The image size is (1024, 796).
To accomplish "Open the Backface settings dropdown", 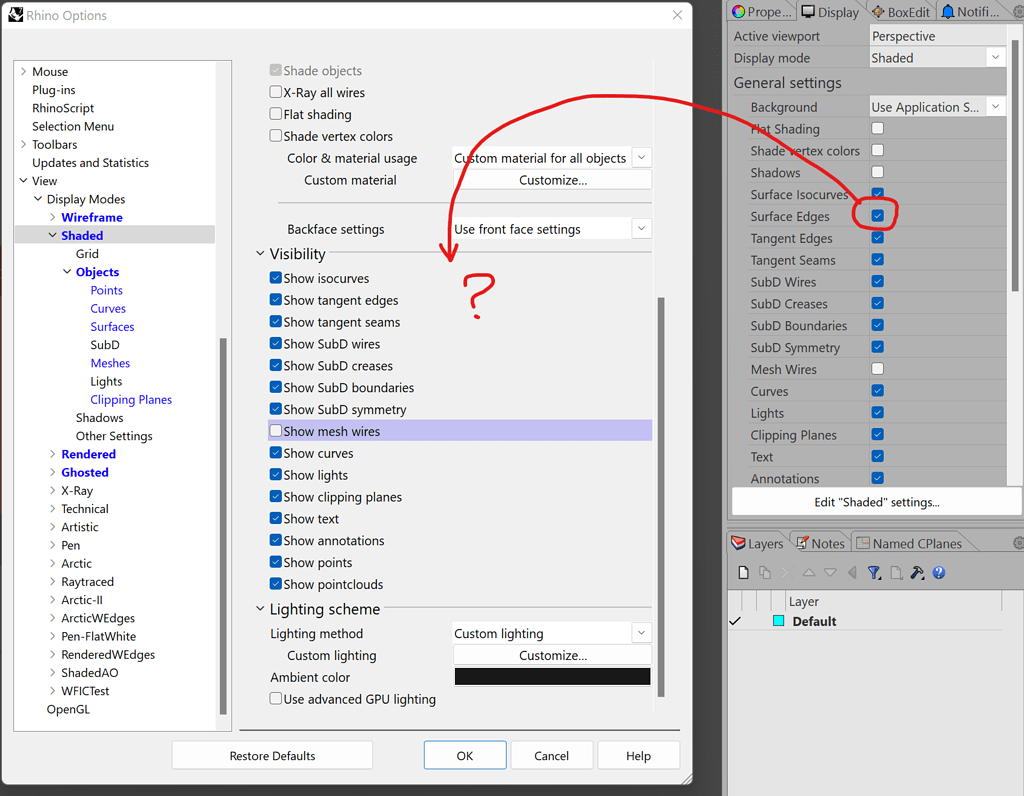I will (x=641, y=228).
